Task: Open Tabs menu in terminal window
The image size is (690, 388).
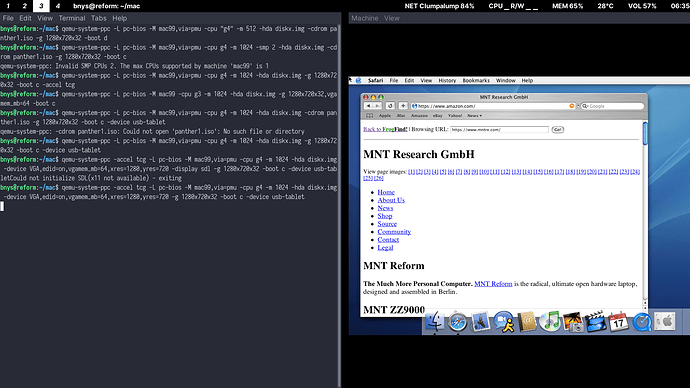Action: [x=99, y=18]
